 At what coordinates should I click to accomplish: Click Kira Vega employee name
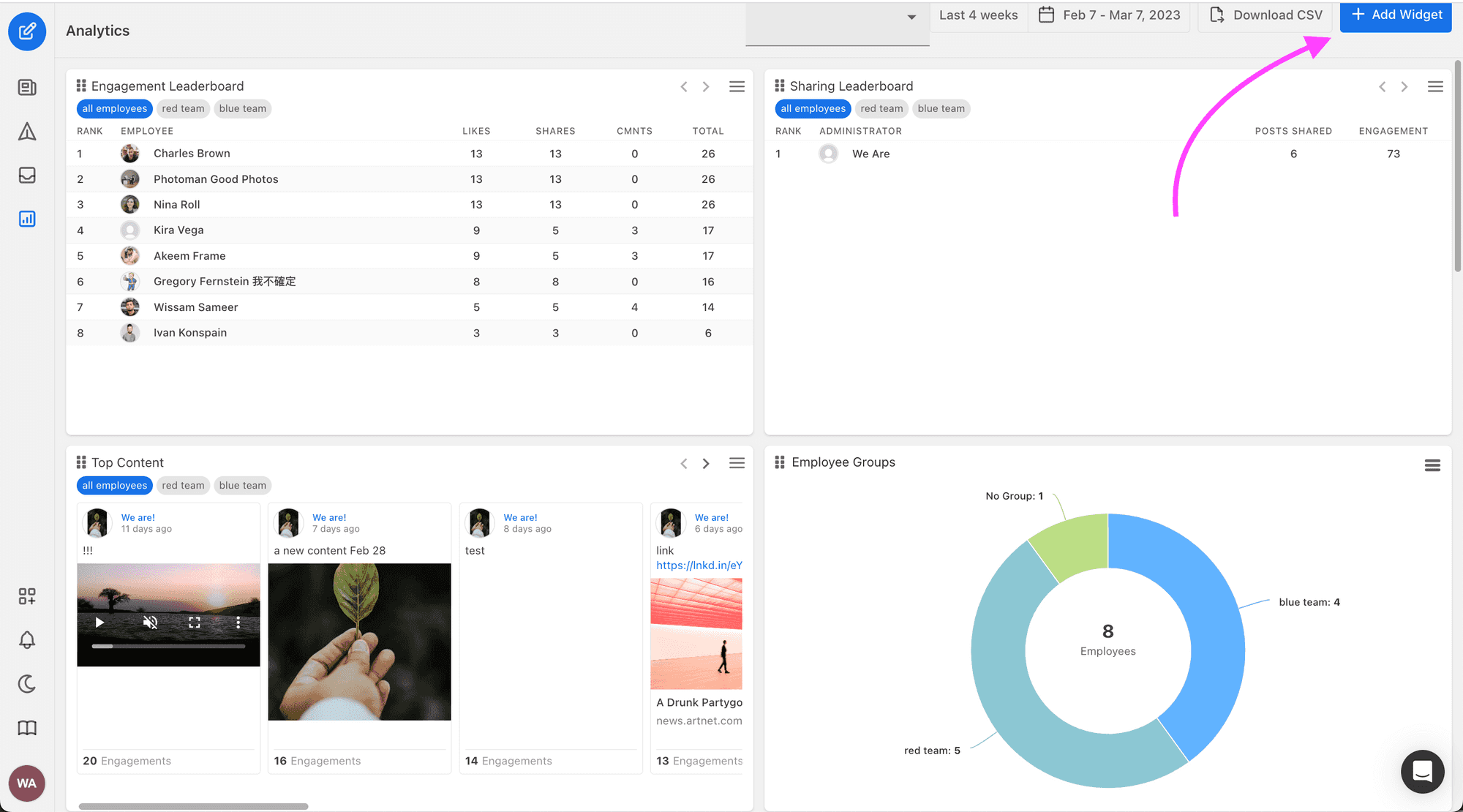coord(178,230)
